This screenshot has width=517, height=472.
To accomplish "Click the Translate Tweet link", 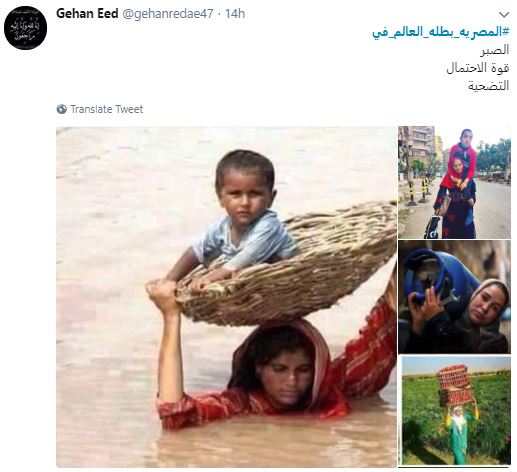I will [x=107, y=109].
